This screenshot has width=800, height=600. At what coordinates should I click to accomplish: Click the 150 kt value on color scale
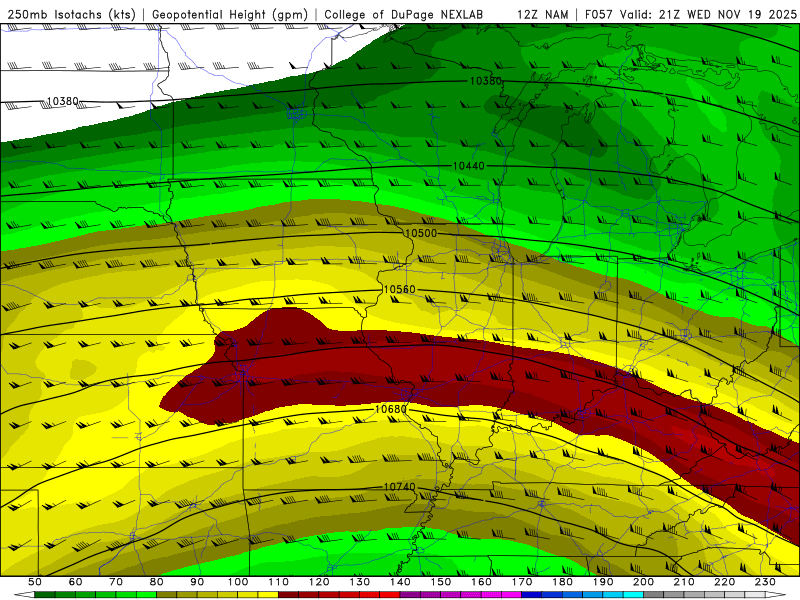[x=441, y=582]
